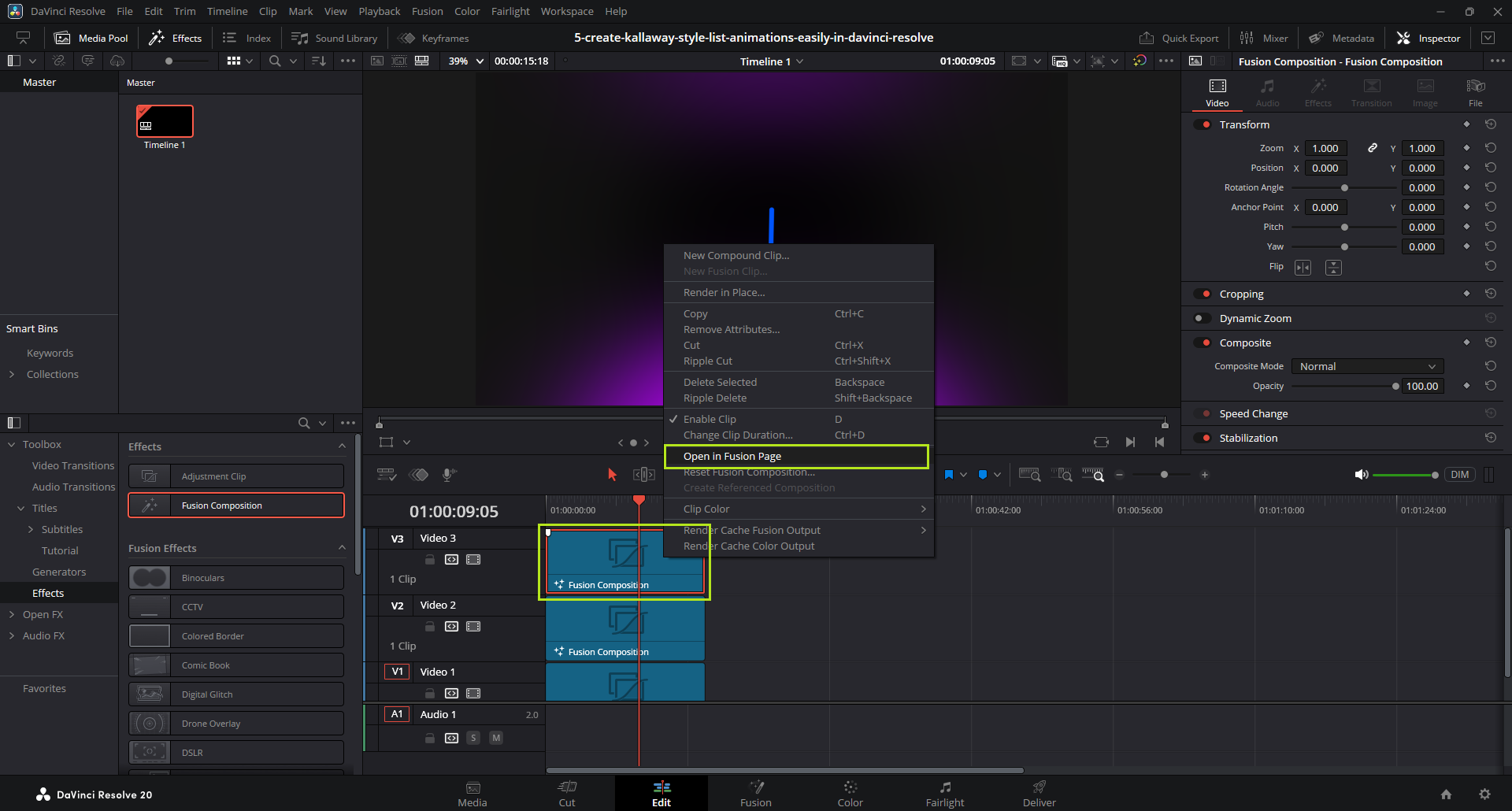Select the Timeline 1 thumbnail in media pool
This screenshot has width=1512, height=811.
tap(165, 121)
